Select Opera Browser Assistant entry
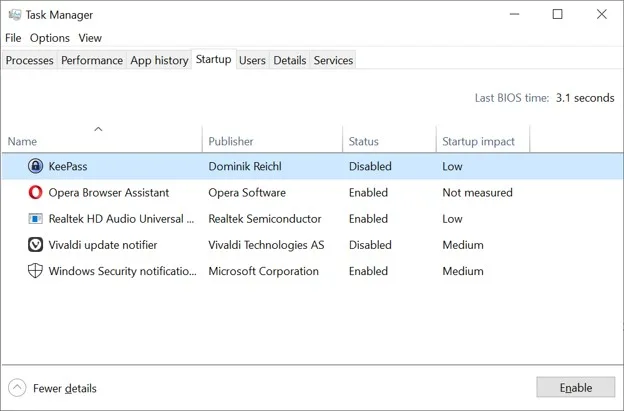This screenshot has height=411, width=624. pos(109,193)
